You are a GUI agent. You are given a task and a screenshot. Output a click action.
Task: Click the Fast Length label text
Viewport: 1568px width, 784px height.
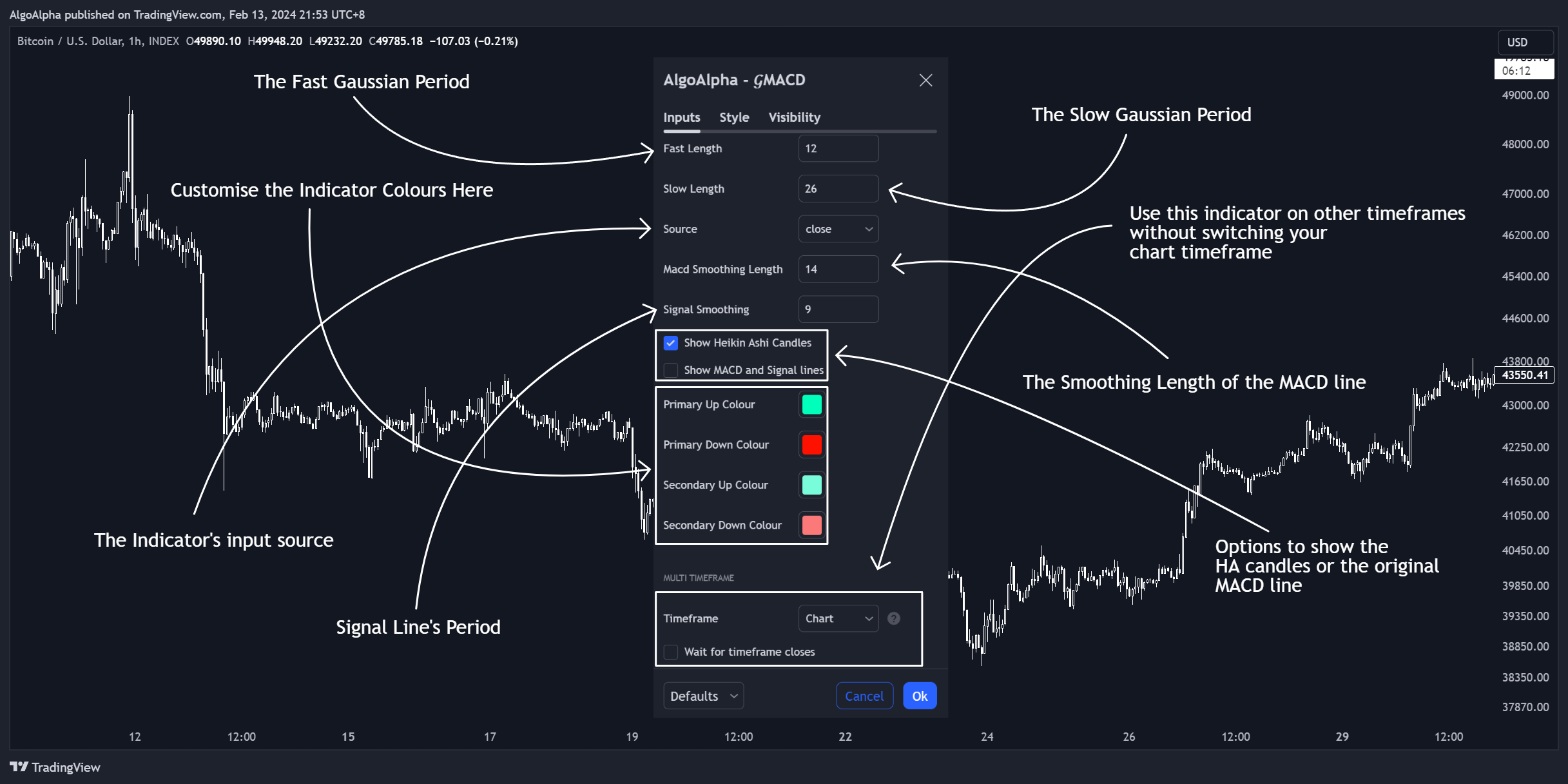click(692, 148)
